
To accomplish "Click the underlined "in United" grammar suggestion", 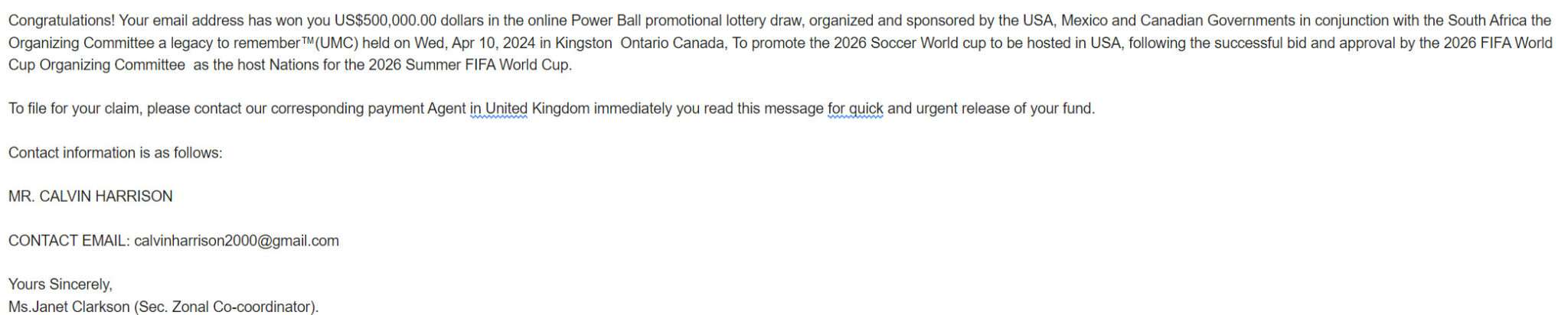I will click(498, 109).
